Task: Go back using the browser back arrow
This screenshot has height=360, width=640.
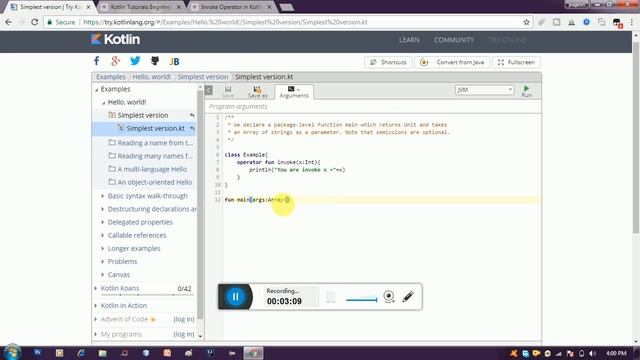Action: point(9,22)
